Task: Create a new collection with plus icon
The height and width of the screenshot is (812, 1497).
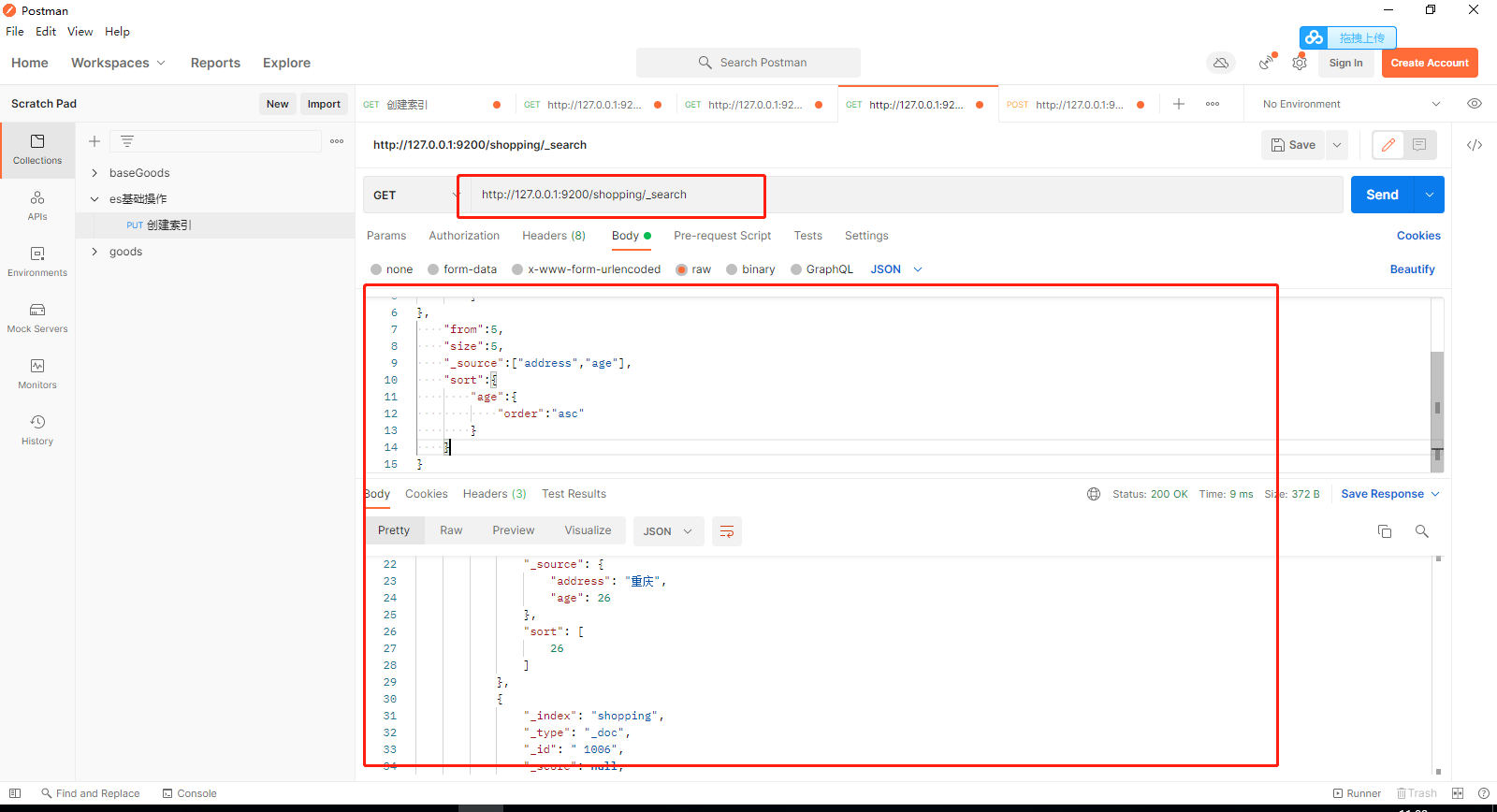Action: pyautogui.click(x=94, y=141)
